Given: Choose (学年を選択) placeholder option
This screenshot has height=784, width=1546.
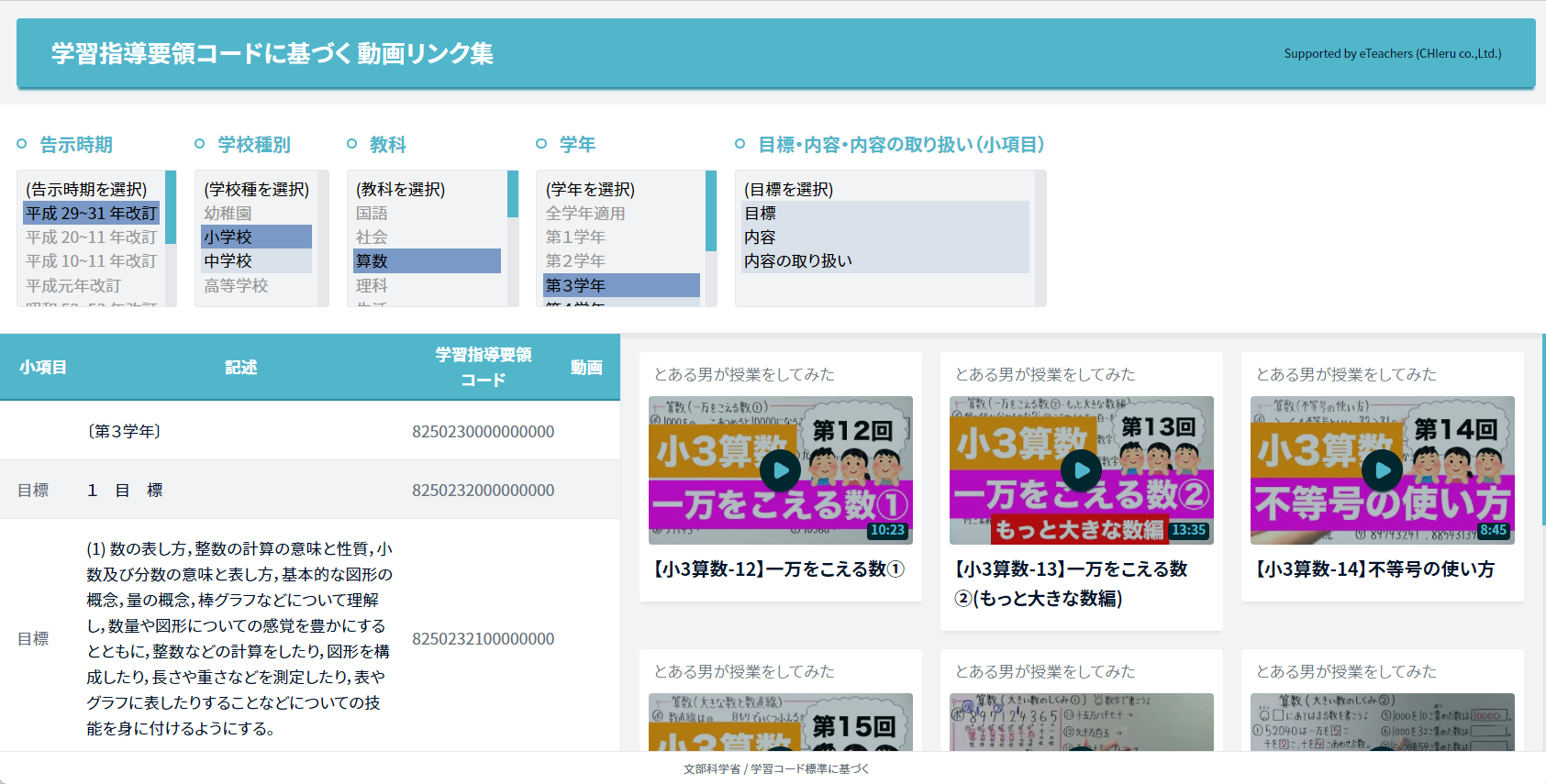Looking at the screenshot, I should tap(621, 189).
